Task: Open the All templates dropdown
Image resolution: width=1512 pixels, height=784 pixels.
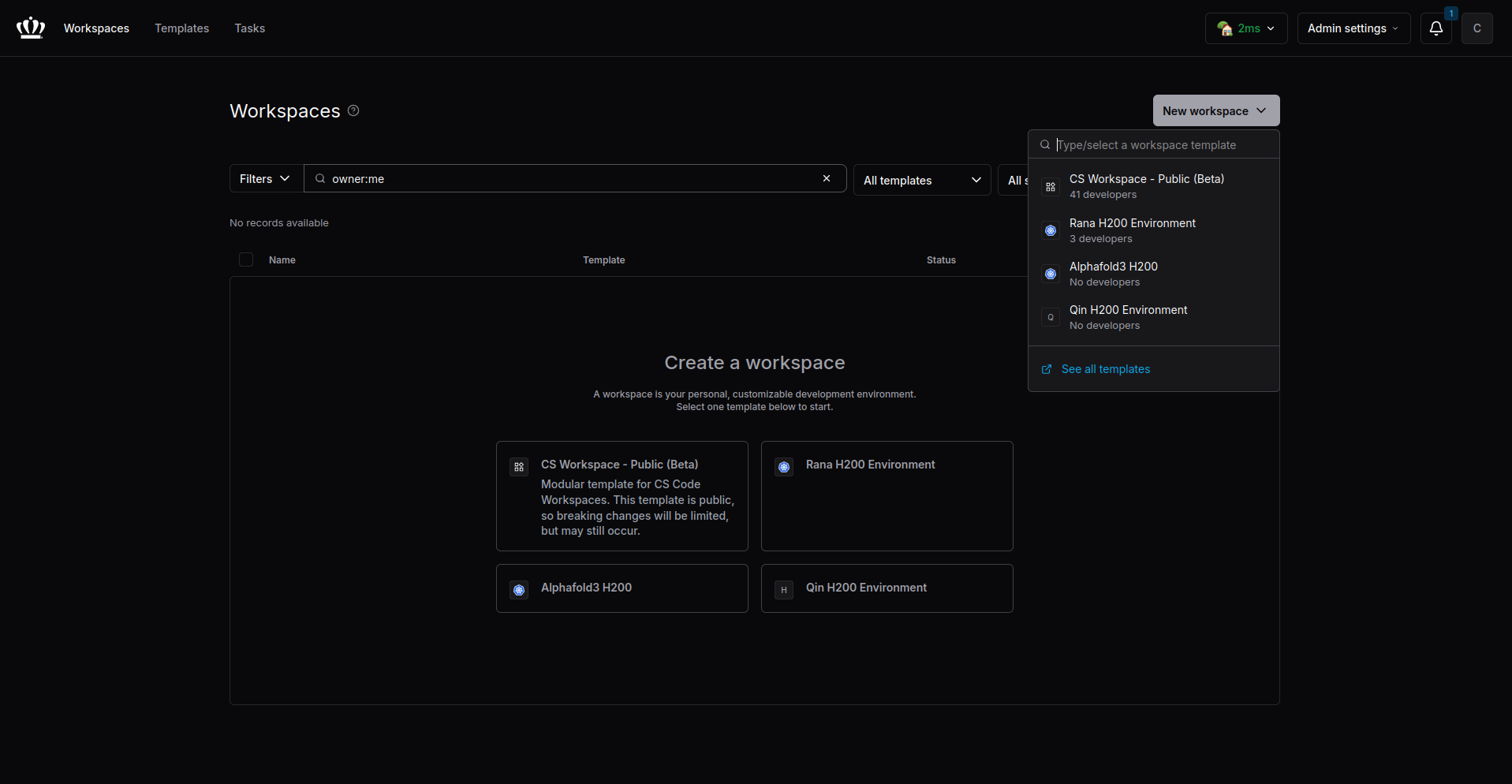Action: pyautogui.click(x=921, y=181)
